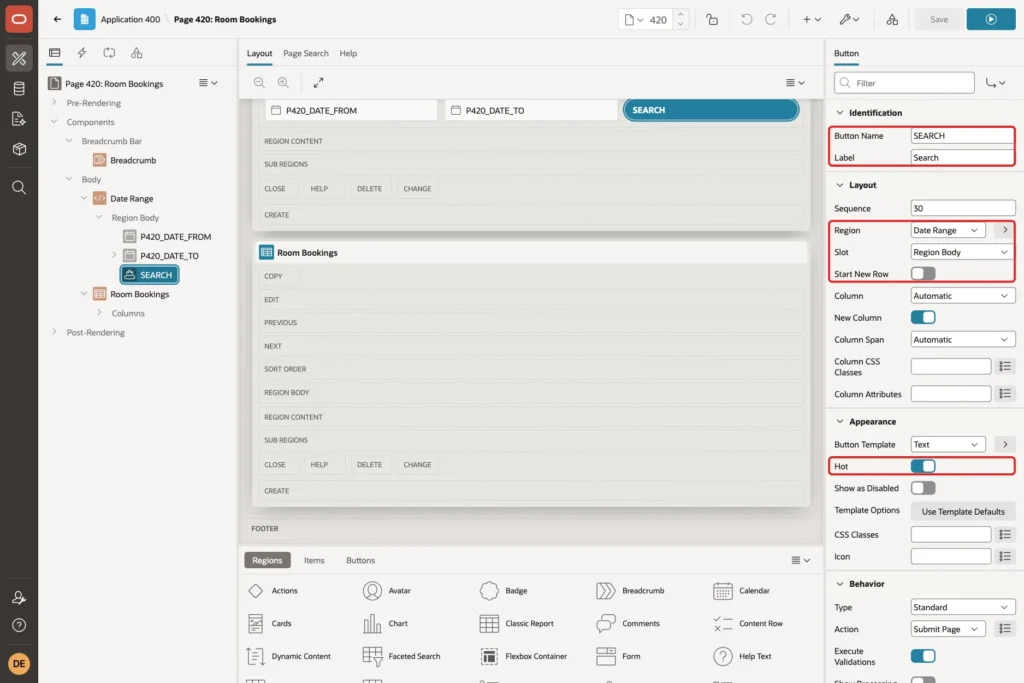Open App Builder from the sidebar
1024x683 pixels.
point(19,58)
